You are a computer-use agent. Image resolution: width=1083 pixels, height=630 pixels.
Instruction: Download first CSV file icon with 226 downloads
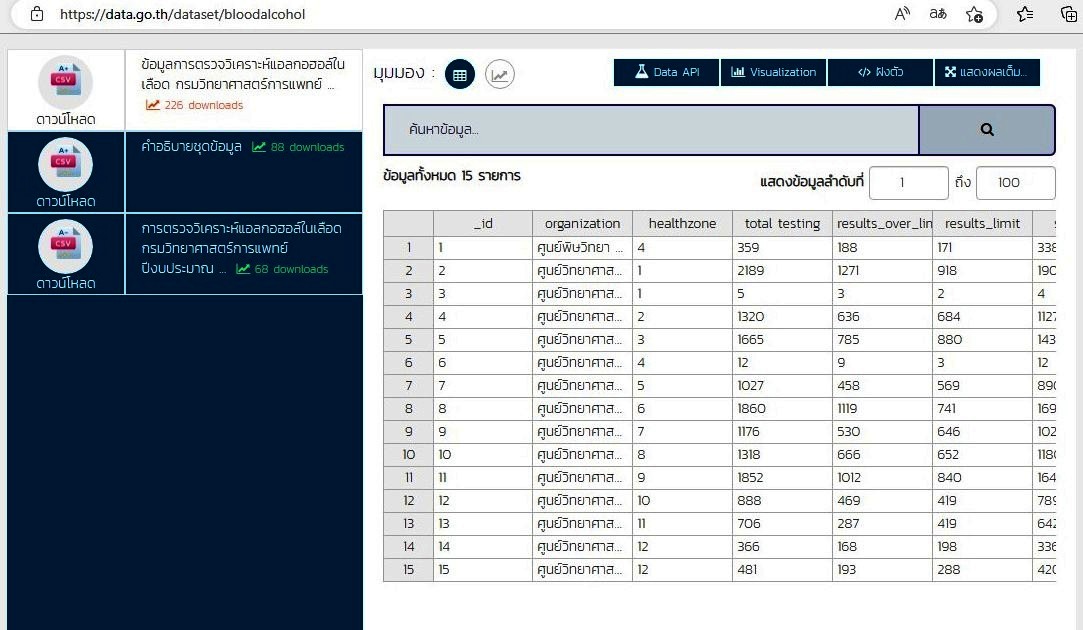[x=66, y=82]
